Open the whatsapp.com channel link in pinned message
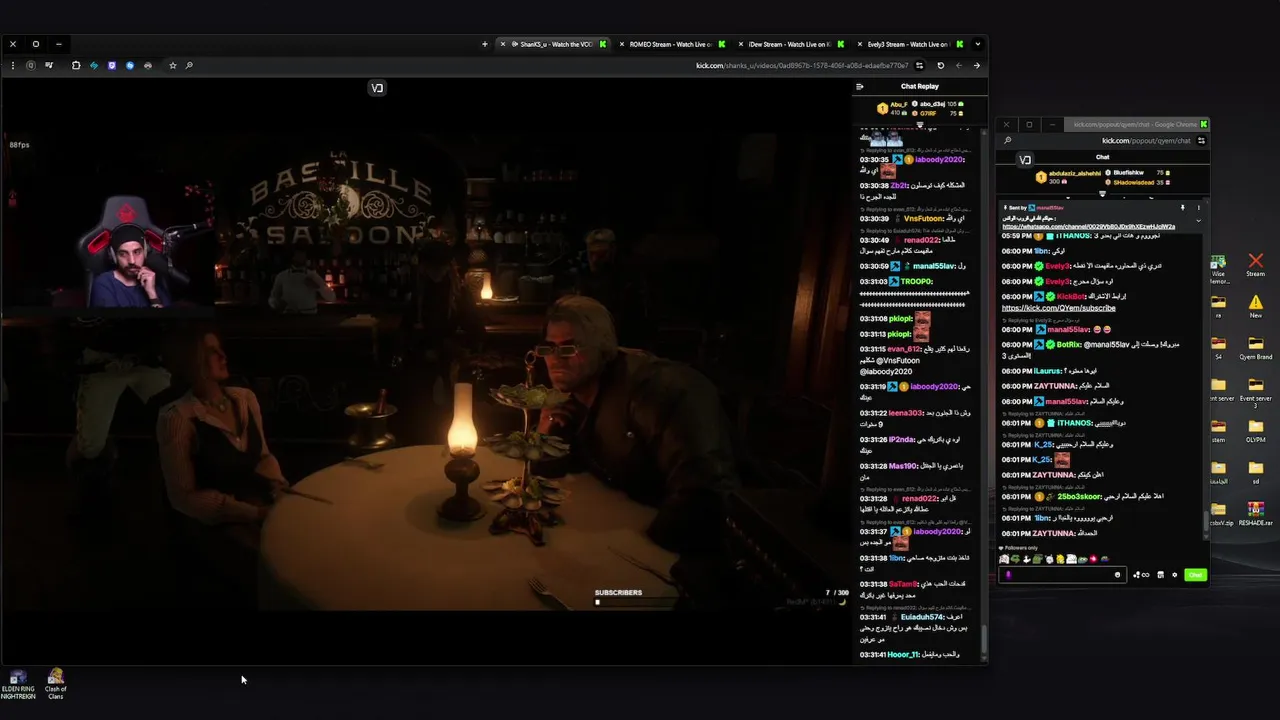This screenshot has height=720, width=1280. tap(1088, 226)
